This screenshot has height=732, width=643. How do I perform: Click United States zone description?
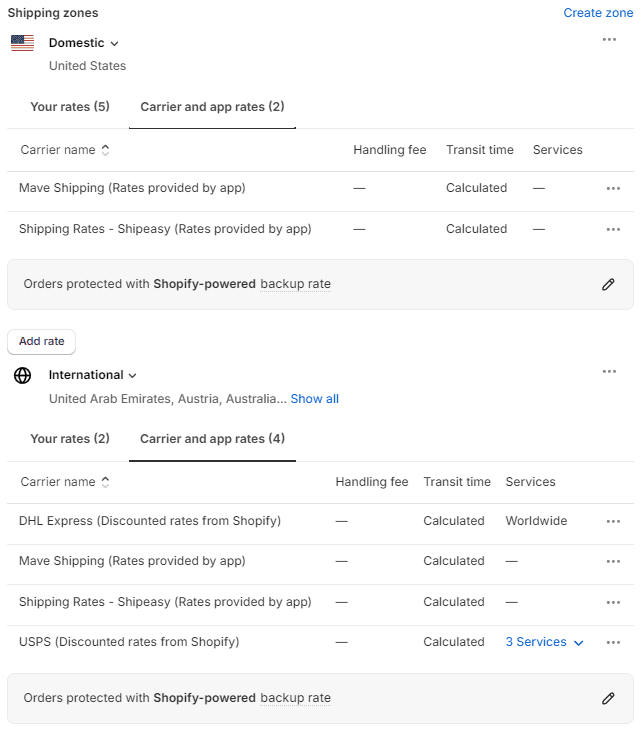pyautogui.click(x=87, y=66)
